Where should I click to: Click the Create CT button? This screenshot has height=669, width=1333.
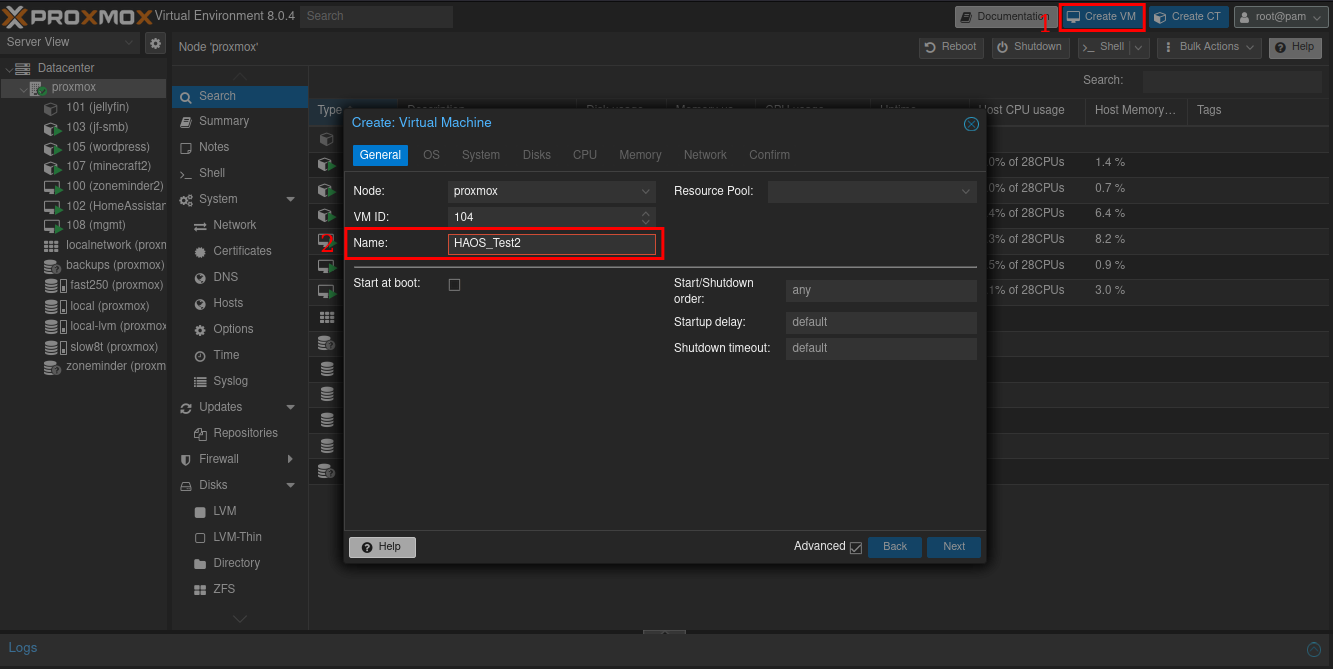click(x=1188, y=17)
